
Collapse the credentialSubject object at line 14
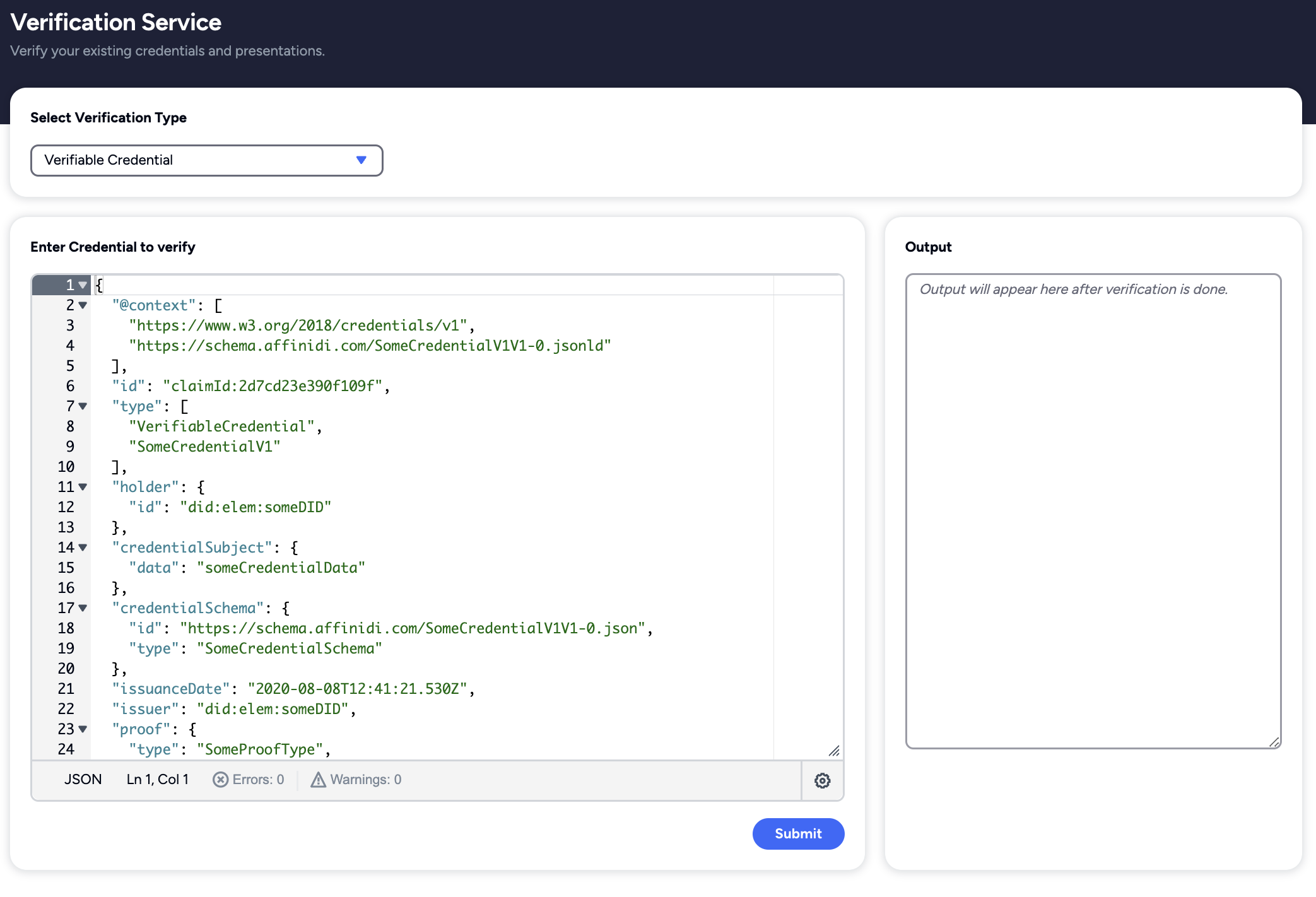[x=83, y=548]
